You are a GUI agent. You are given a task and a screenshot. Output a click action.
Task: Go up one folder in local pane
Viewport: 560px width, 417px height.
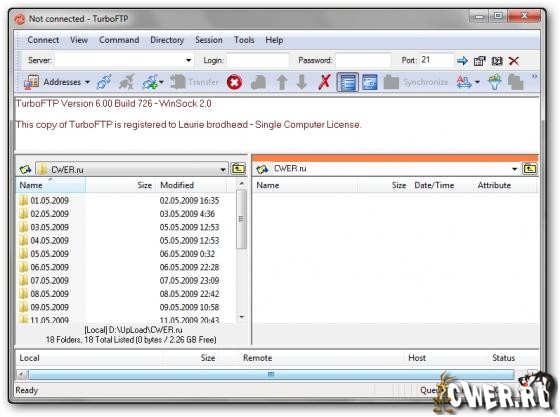(x=239, y=169)
